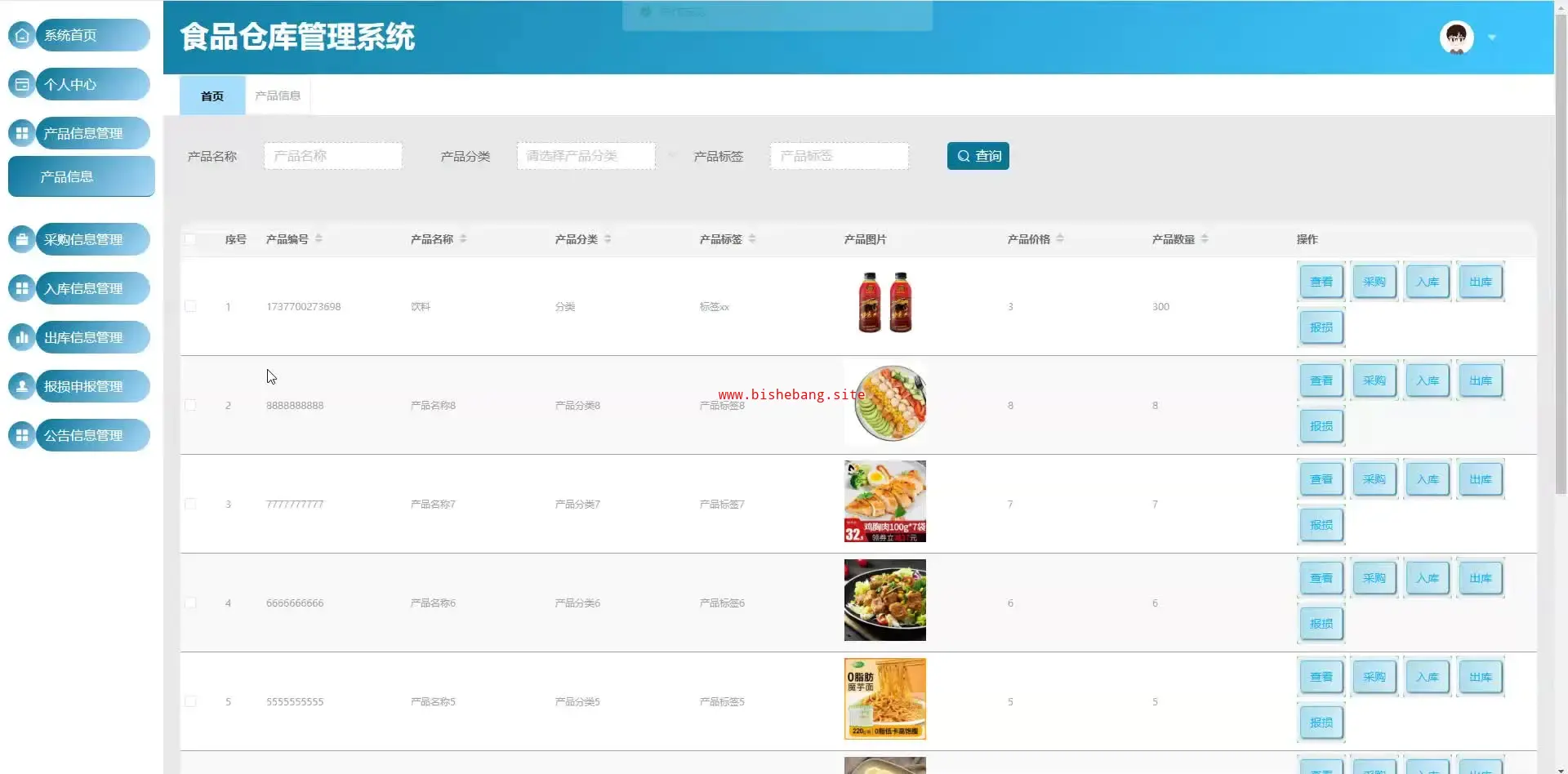Click 查看 for the 饮料 row
This screenshot has height=774, width=1568.
pyautogui.click(x=1321, y=282)
